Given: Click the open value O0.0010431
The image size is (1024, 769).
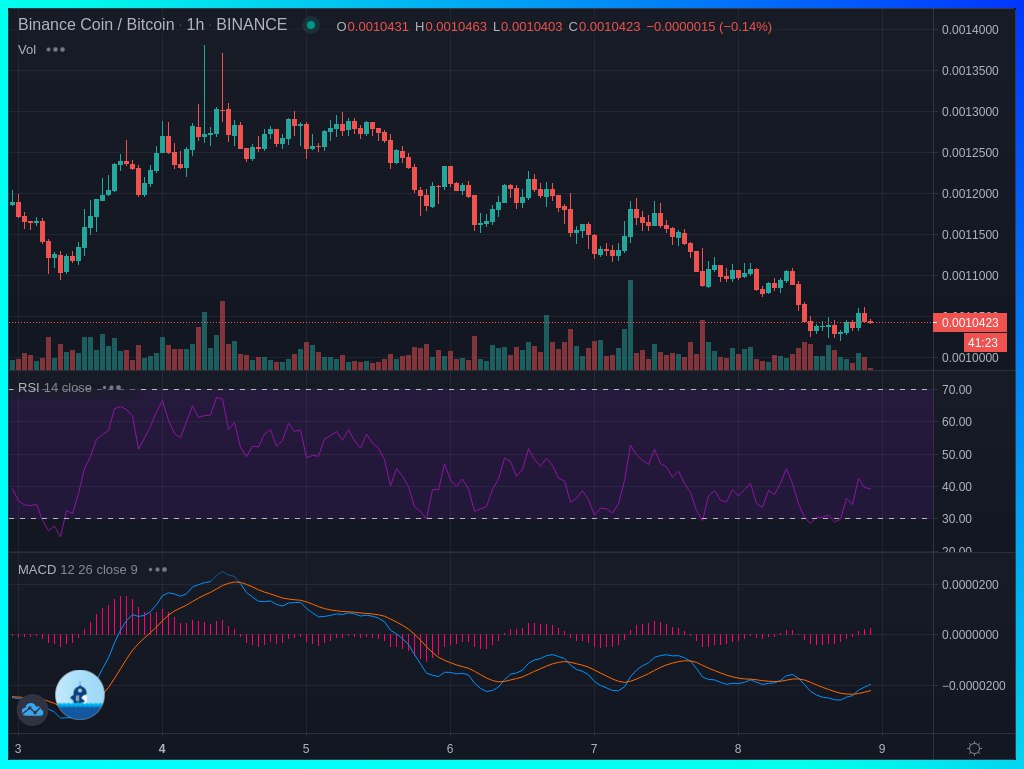Looking at the screenshot, I should click(x=372, y=27).
